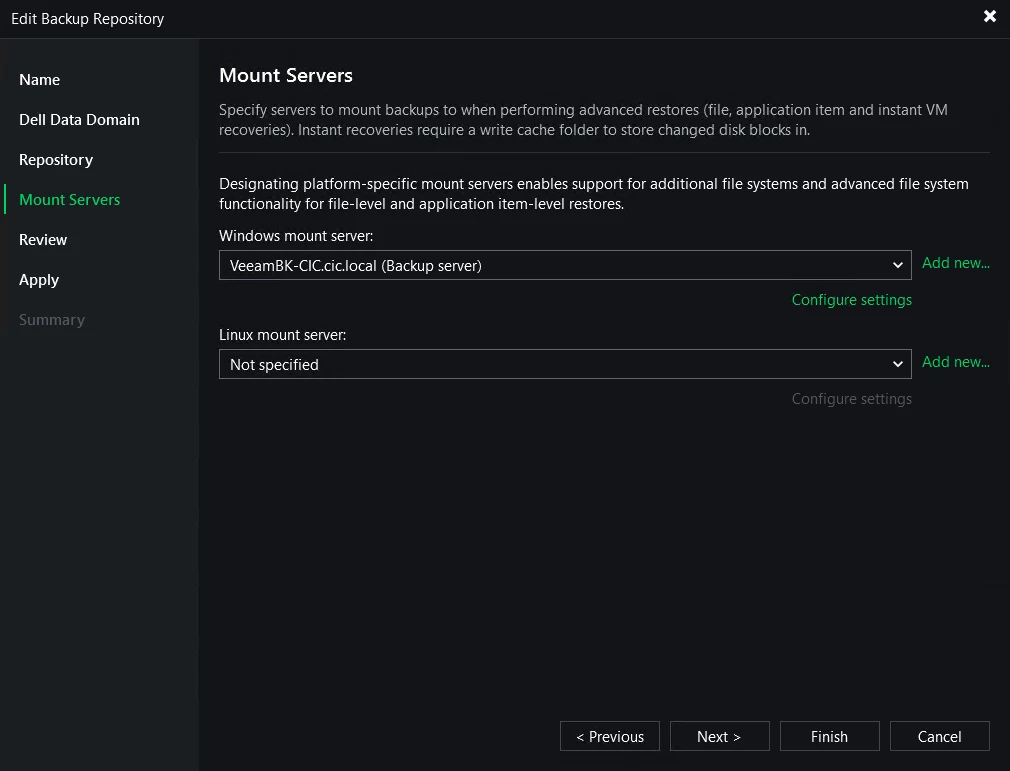Viewport: 1010px width, 771px height.
Task: Click Add new beside Linux mount server
Action: (x=955, y=362)
